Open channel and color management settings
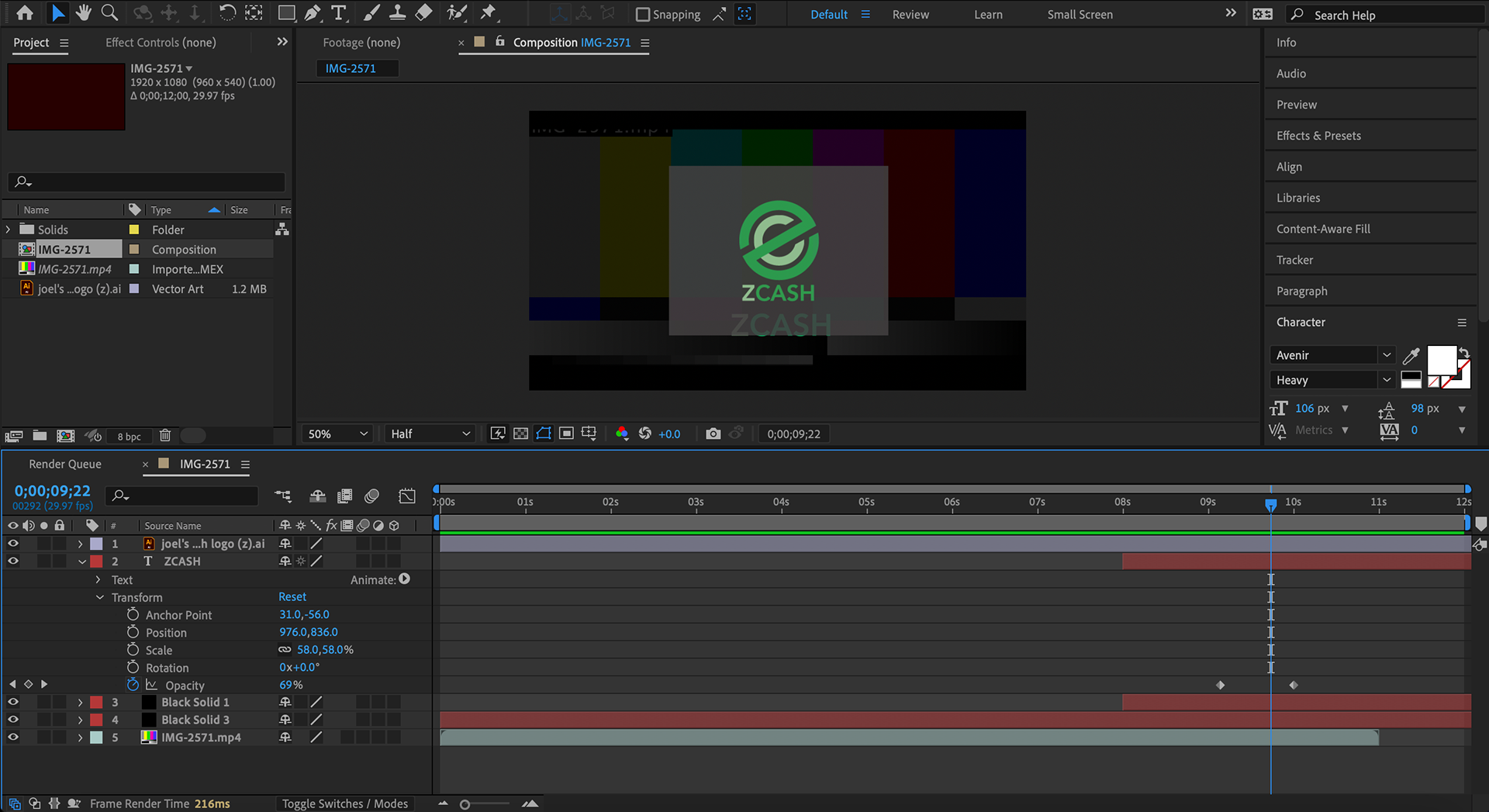 point(622,434)
